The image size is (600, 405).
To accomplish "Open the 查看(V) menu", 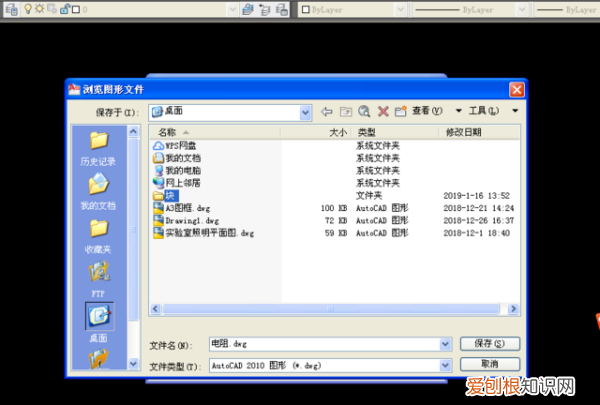I will point(427,111).
